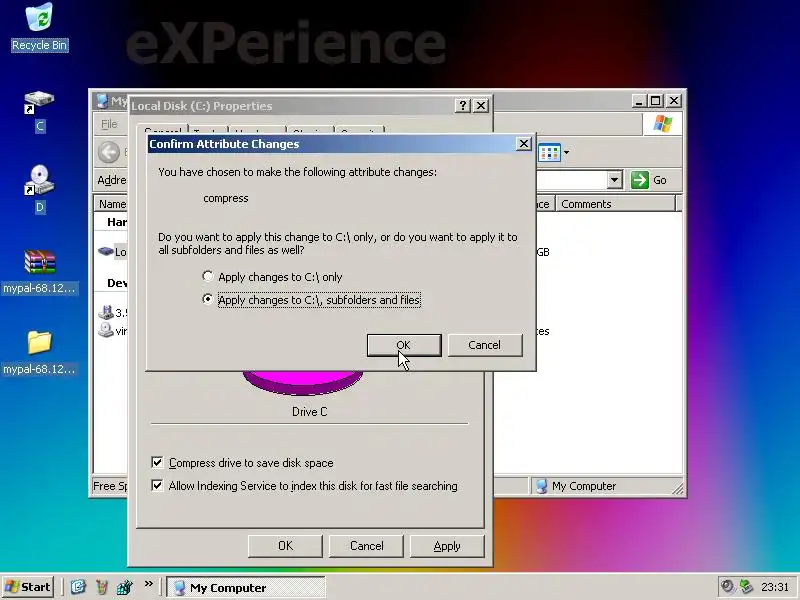Click the help question mark in Properties dialog
800x600 pixels.
coord(462,106)
